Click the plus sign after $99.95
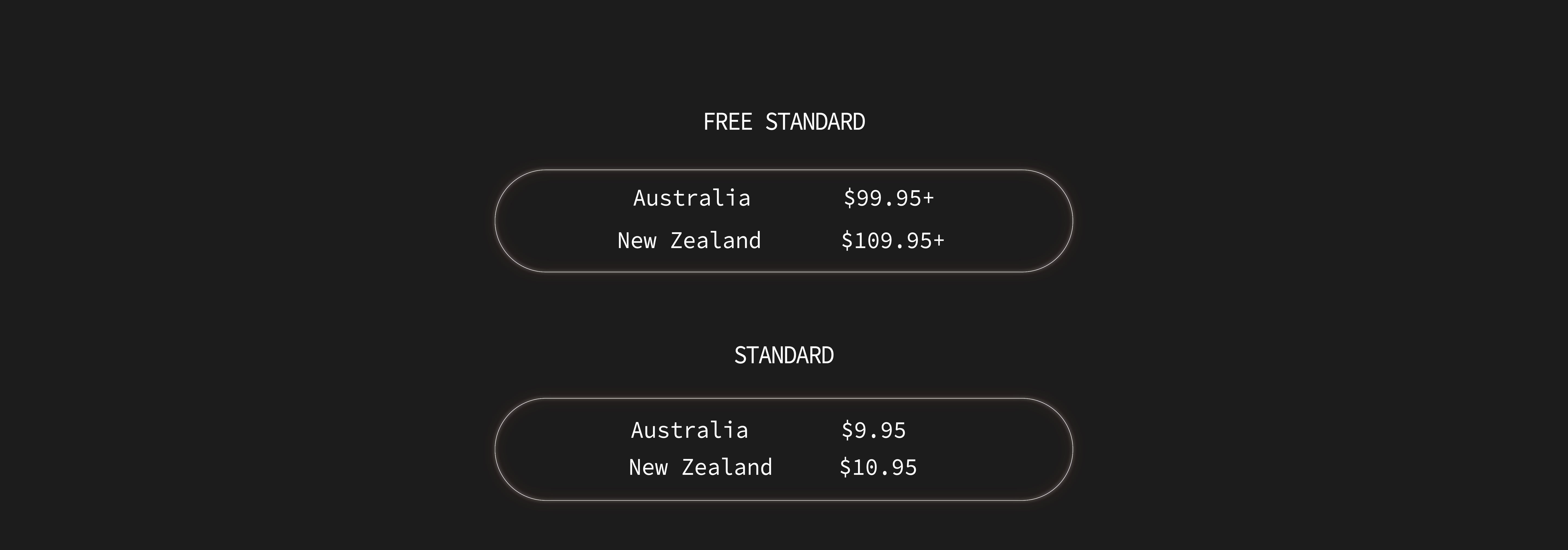 pyautogui.click(x=928, y=199)
